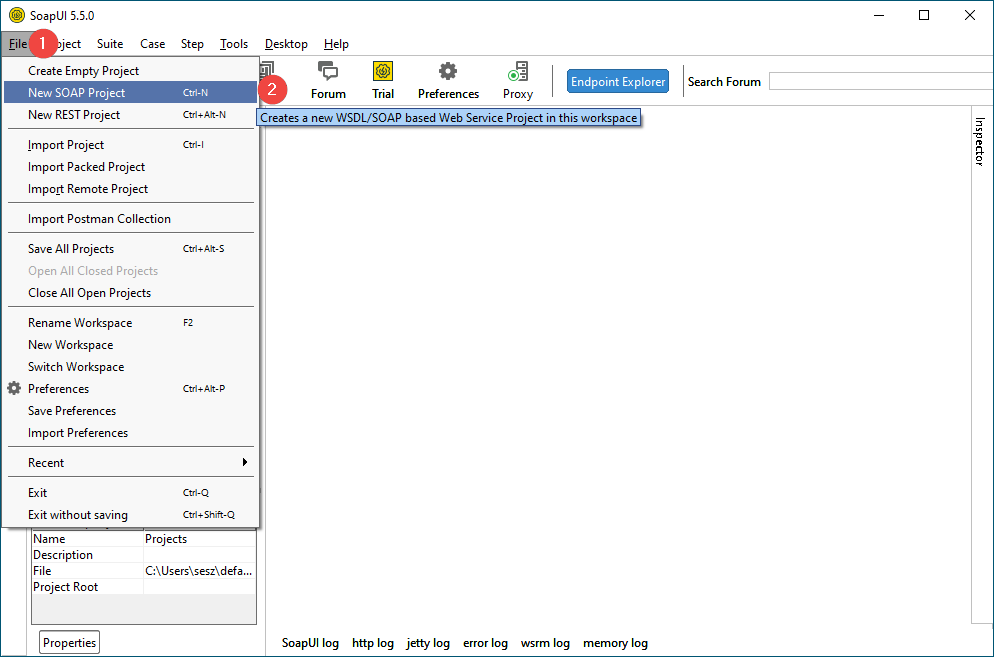The width and height of the screenshot is (994, 657).
Task: Open the Inspector side tab
Action: tap(979, 141)
